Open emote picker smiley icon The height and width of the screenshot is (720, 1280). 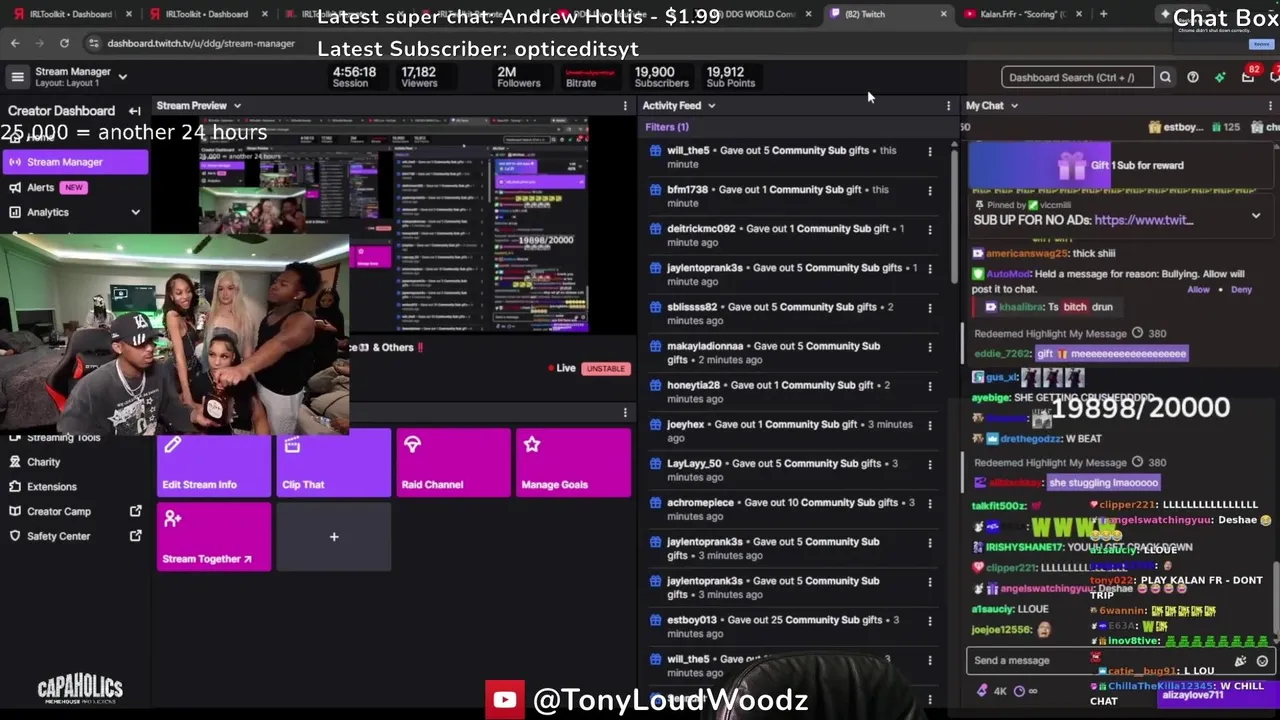pos(1262,661)
